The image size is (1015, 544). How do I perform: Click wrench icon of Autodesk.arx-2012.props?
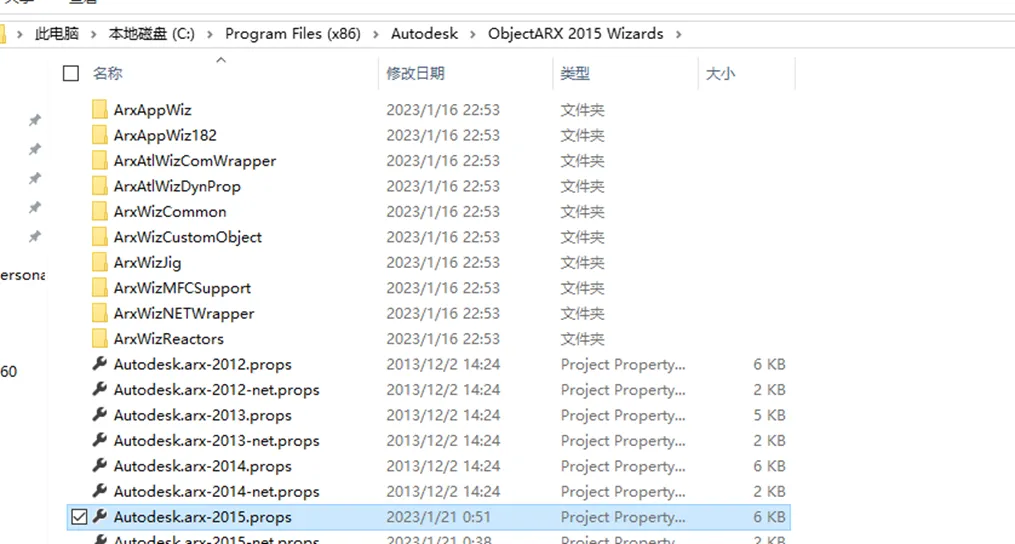(x=100, y=364)
